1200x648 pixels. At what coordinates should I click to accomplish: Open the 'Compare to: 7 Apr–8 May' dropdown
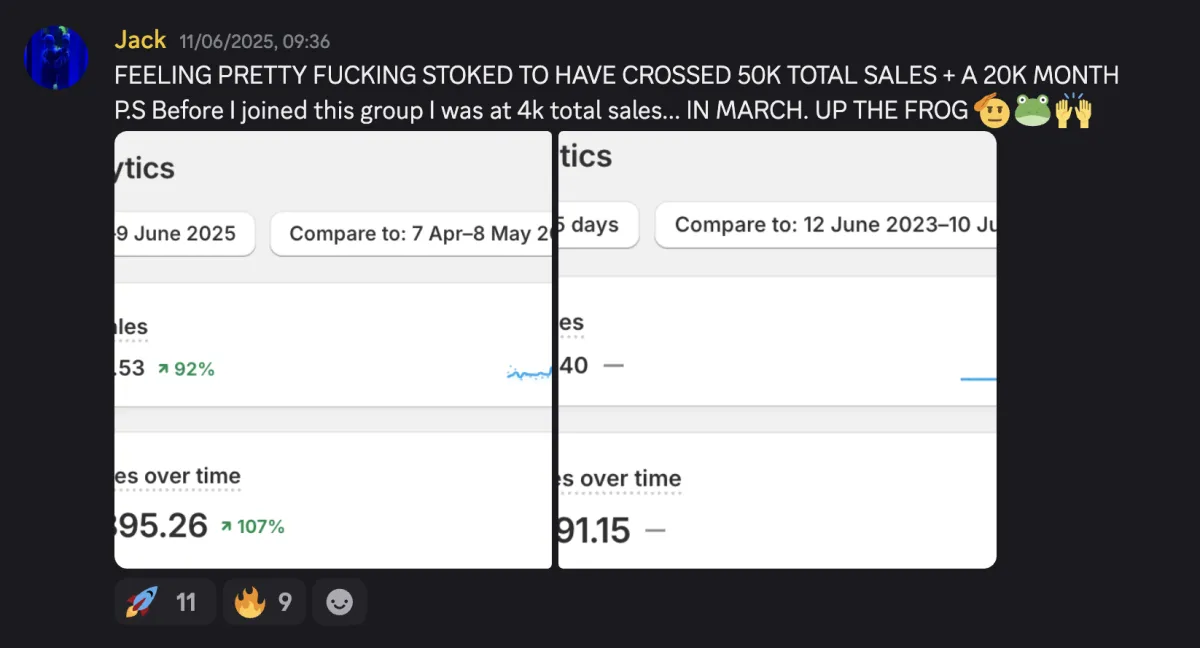[x=412, y=234]
